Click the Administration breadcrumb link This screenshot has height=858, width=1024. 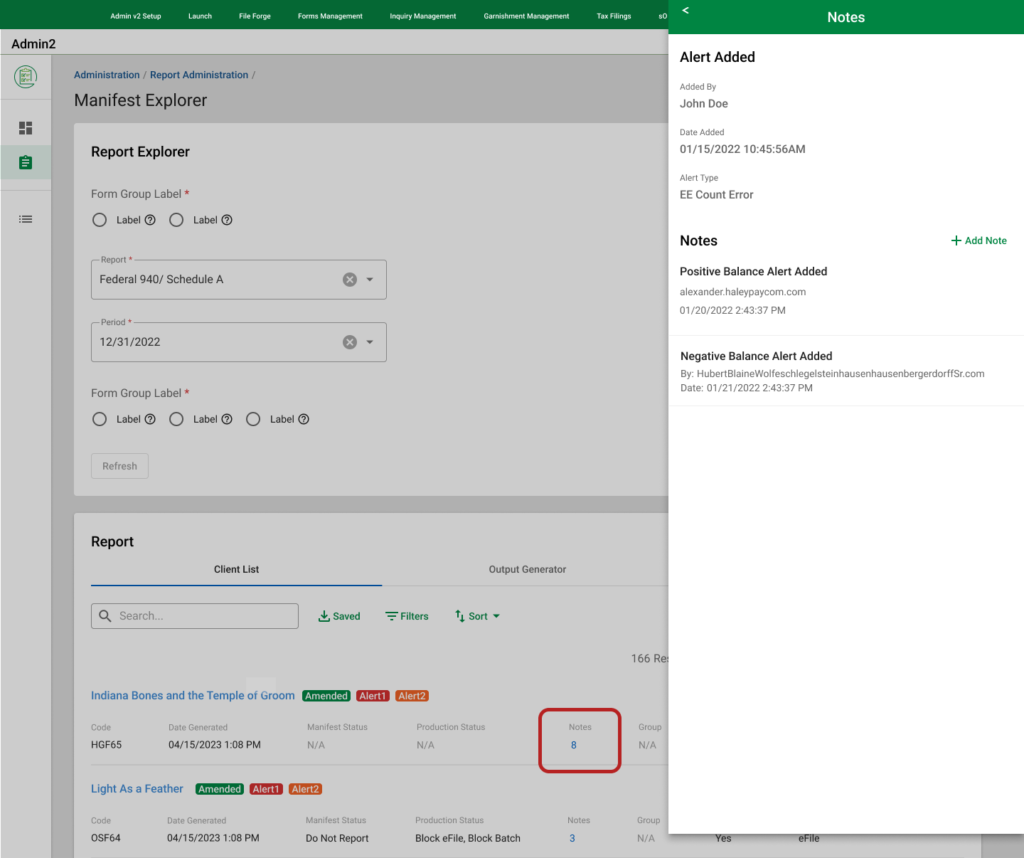click(x=106, y=75)
